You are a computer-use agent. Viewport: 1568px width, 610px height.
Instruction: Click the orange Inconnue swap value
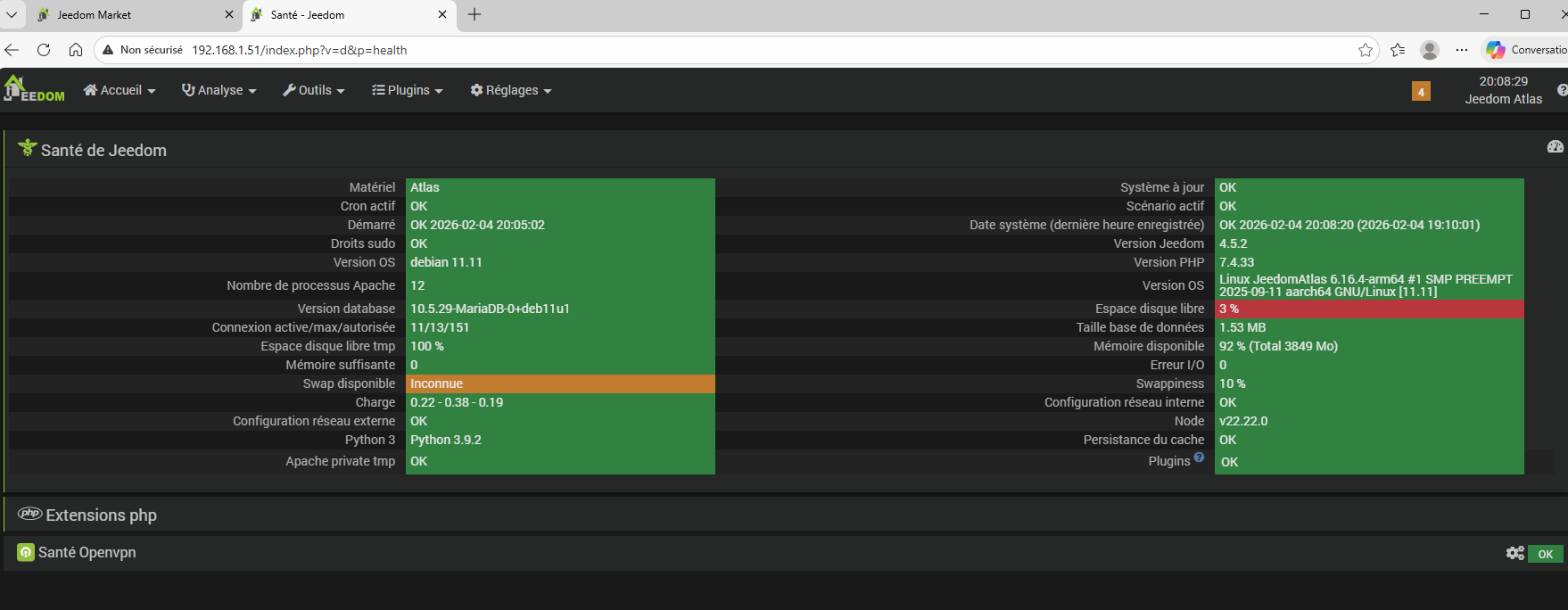point(560,383)
